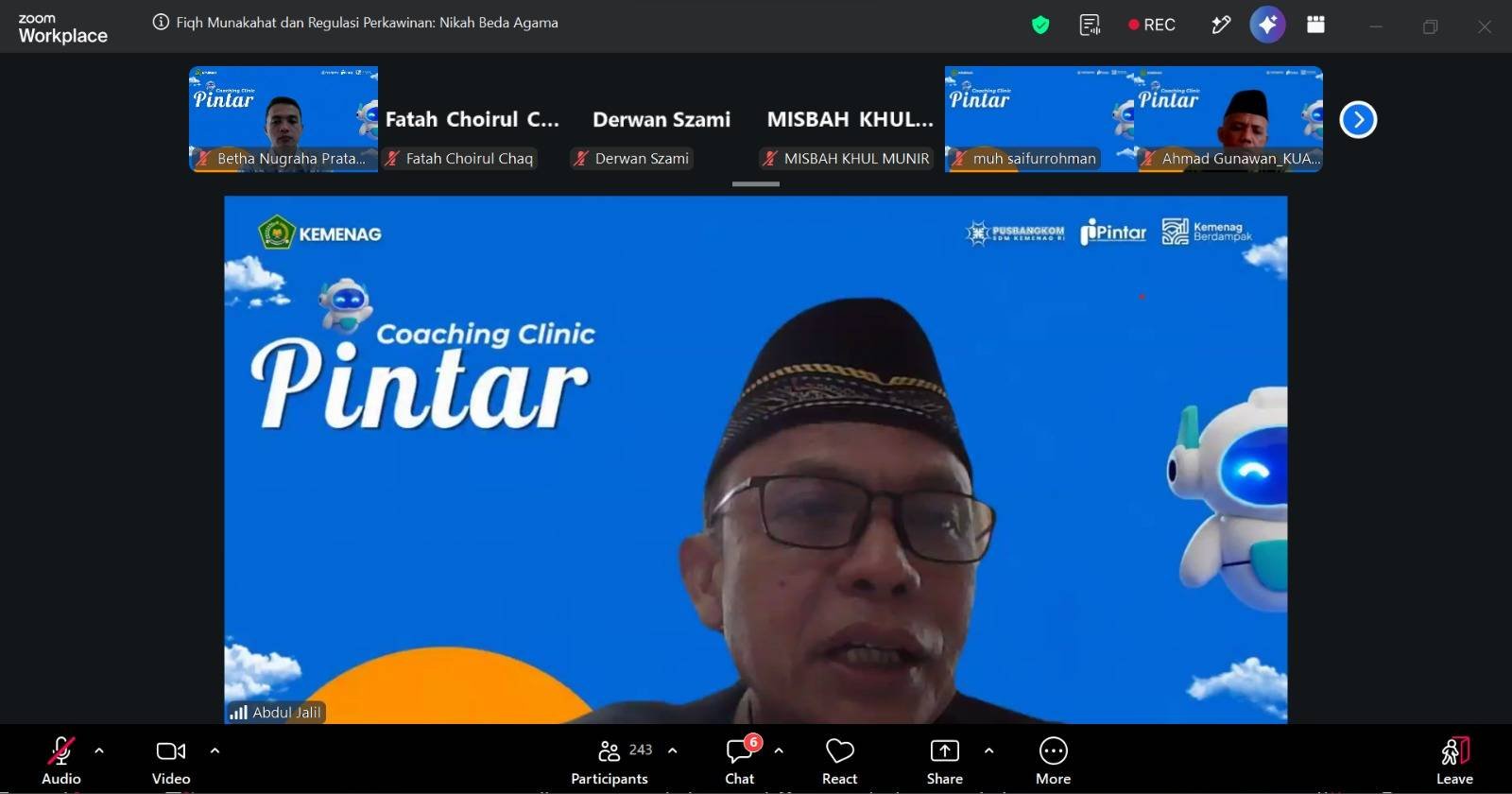
Task: Expand audio options arrow next to Audio
Action: (x=99, y=751)
